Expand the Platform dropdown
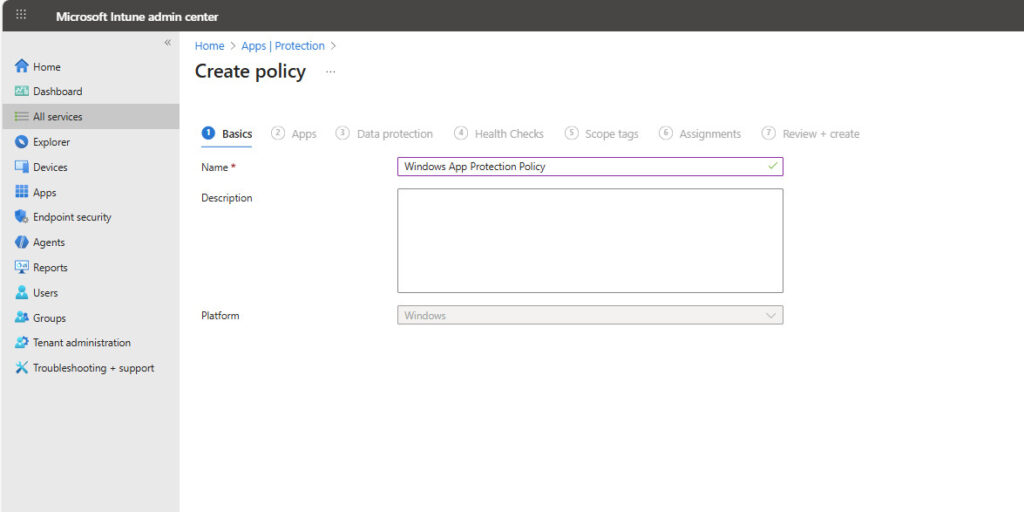This screenshot has width=1024, height=512. (770, 316)
